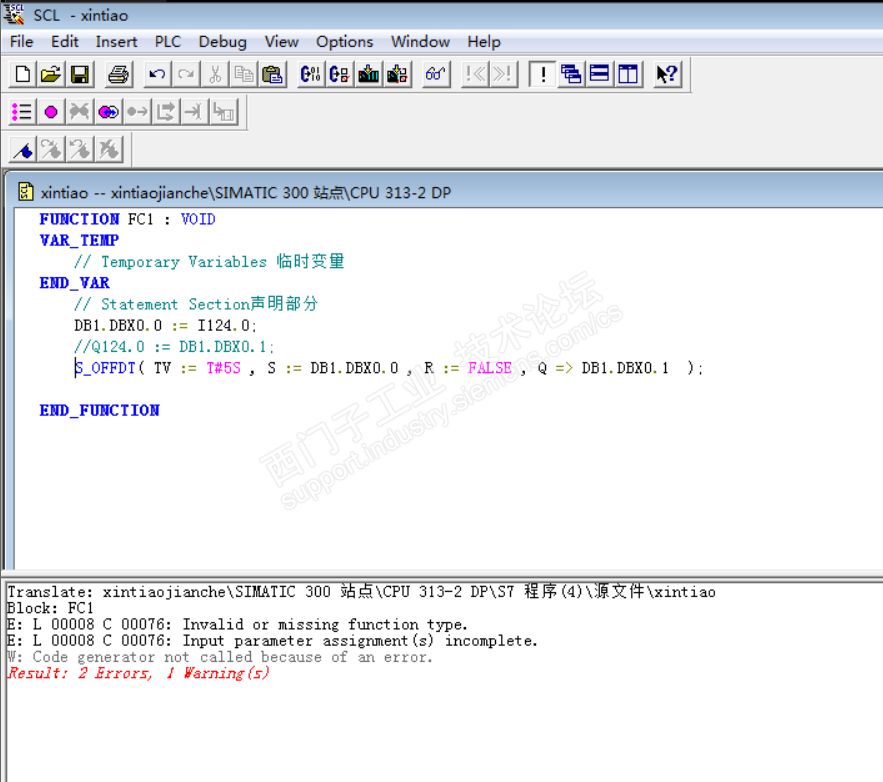883x782 pixels.
Task: Delete all bookmarks icon
Action: [x=108, y=150]
